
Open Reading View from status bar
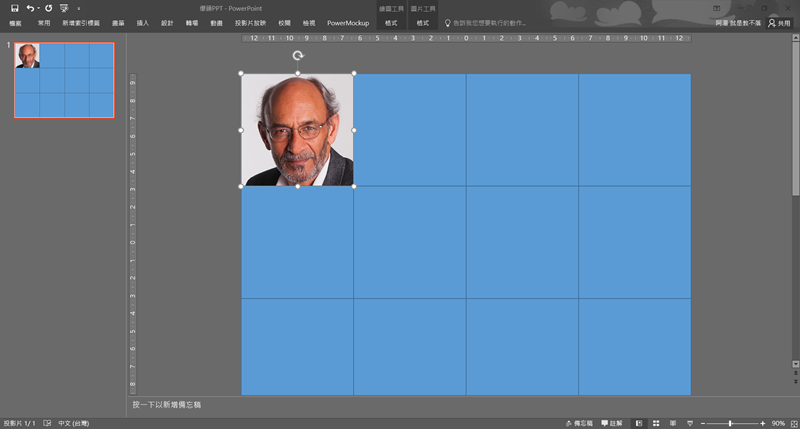click(x=673, y=423)
